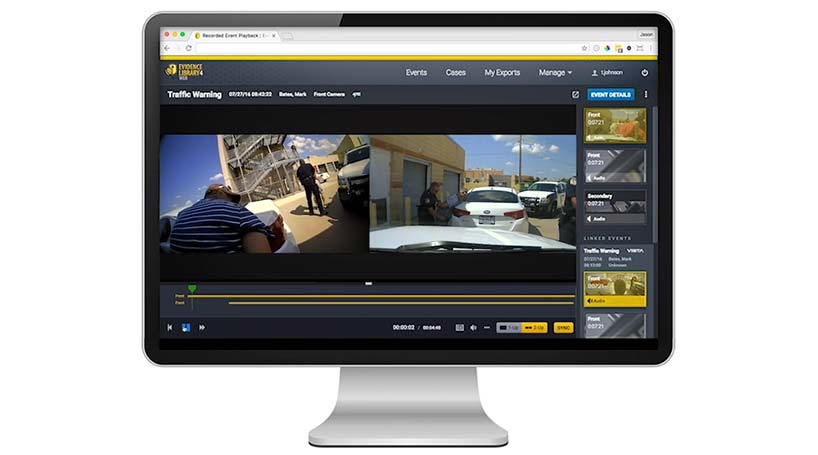Image resolution: width=818 pixels, height=455 pixels.
Task: Open the tjohnson user account menu
Action: 610,72
